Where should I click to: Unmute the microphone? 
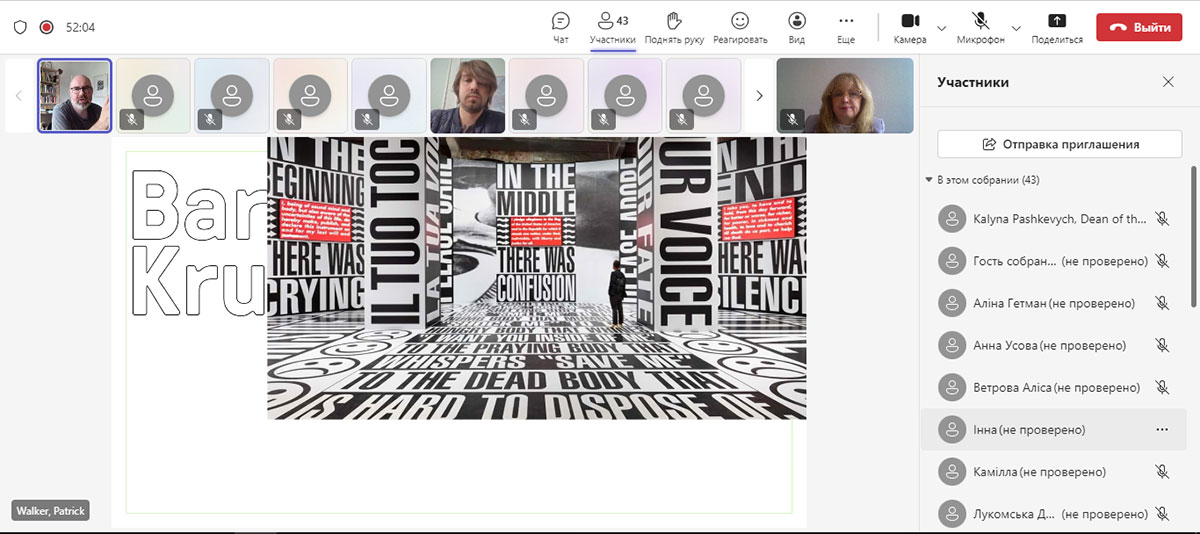pos(980,27)
